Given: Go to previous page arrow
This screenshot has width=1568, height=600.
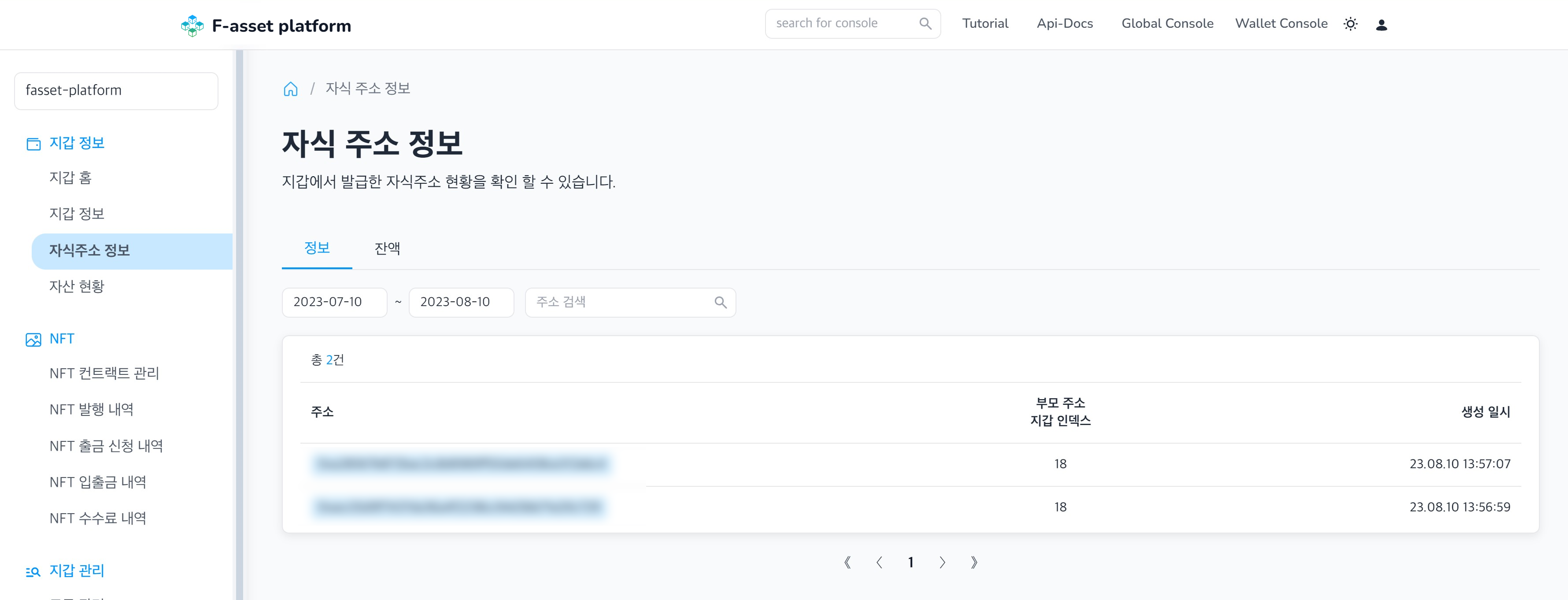Looking at the screenshot, I should tap(879, 562).
